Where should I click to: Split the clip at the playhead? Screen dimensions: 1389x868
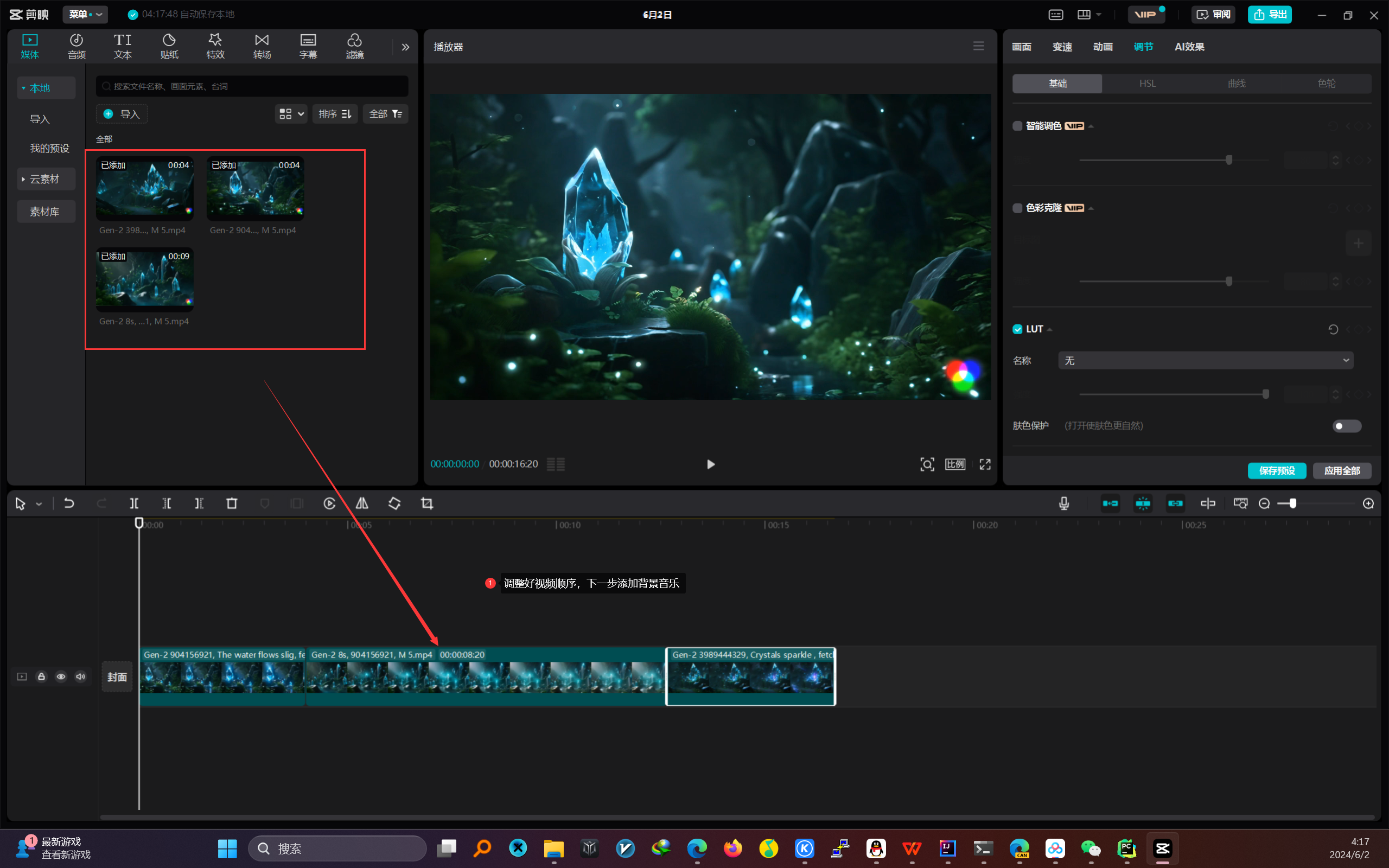133,503
